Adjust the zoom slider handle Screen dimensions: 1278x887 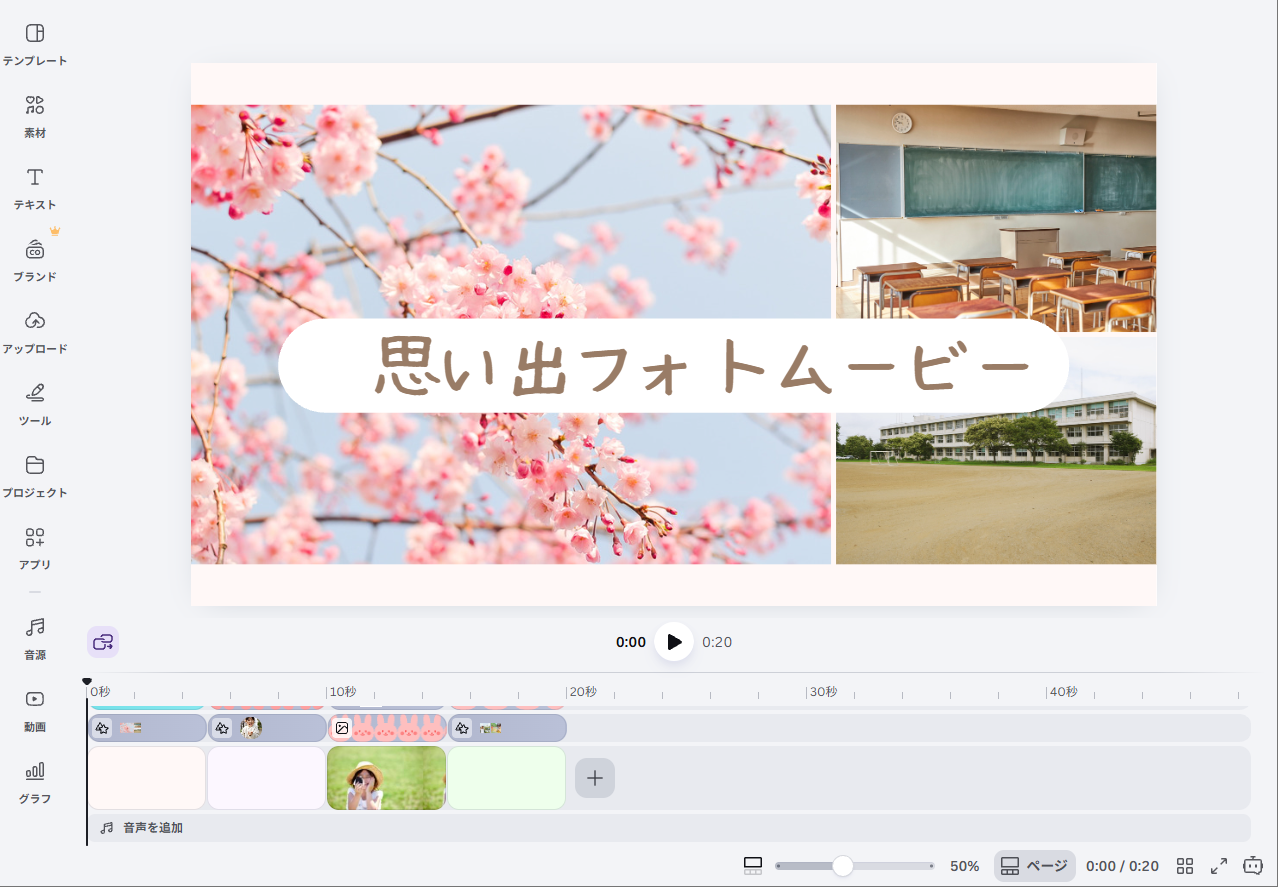coord(843,866)
